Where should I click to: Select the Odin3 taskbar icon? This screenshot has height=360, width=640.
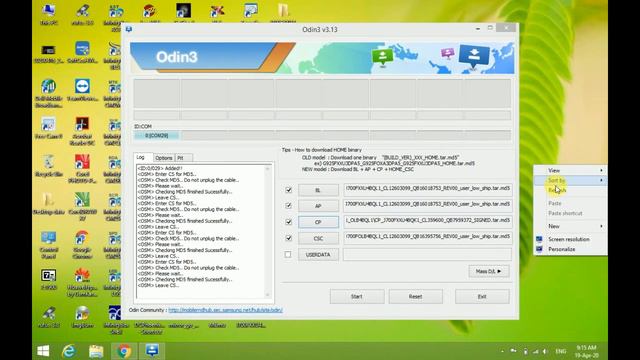(152, 351)
